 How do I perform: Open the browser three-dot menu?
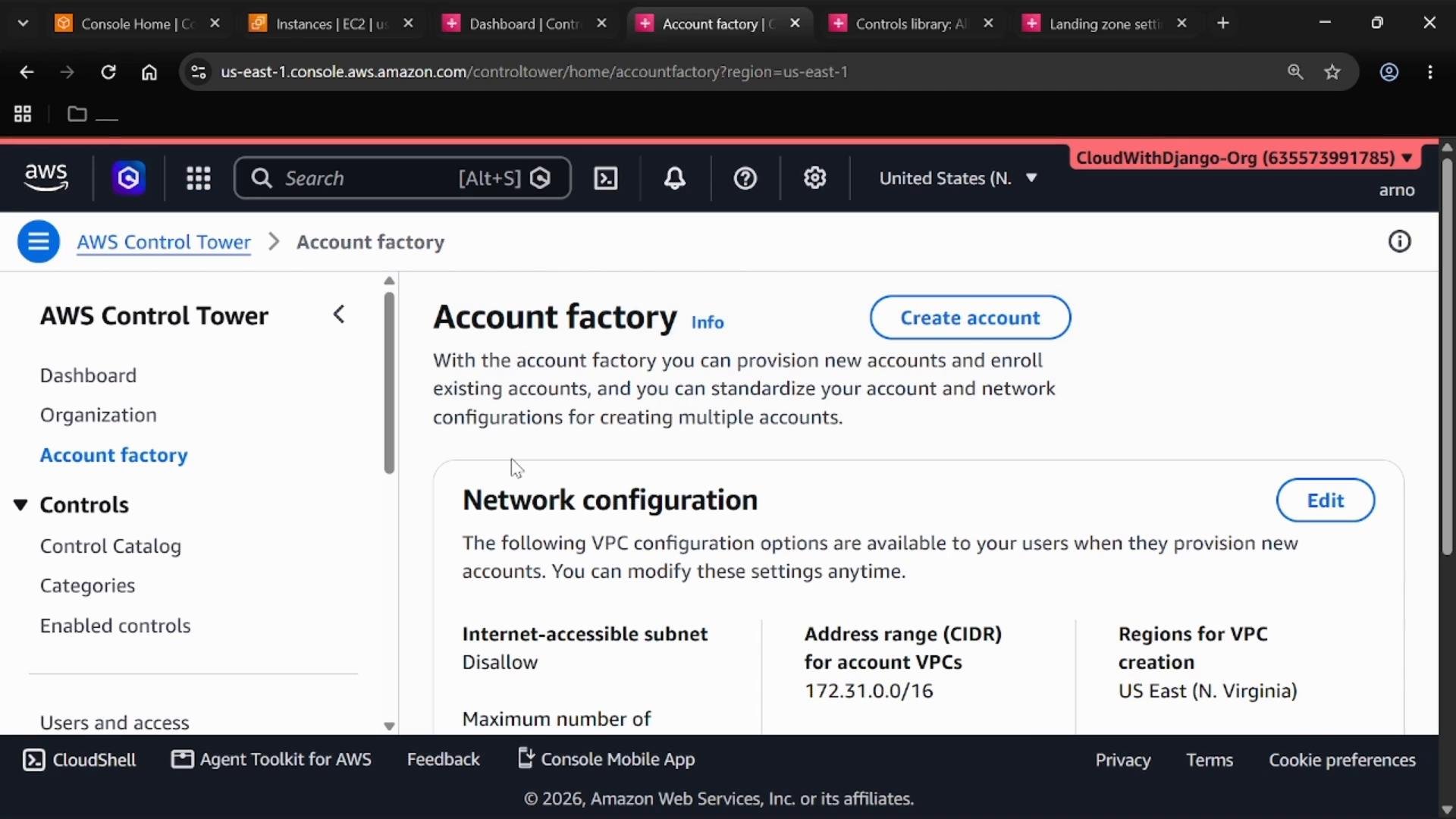[1430, 72]
